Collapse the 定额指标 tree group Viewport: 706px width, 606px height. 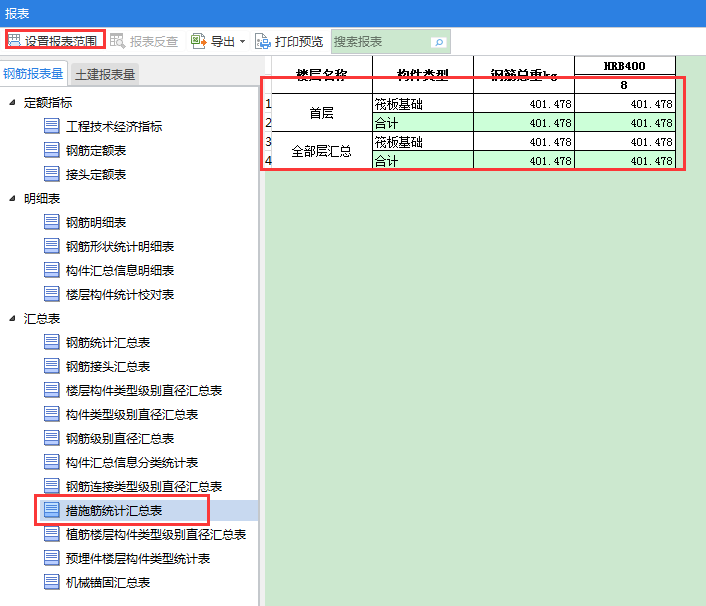[x=13, y=102]
